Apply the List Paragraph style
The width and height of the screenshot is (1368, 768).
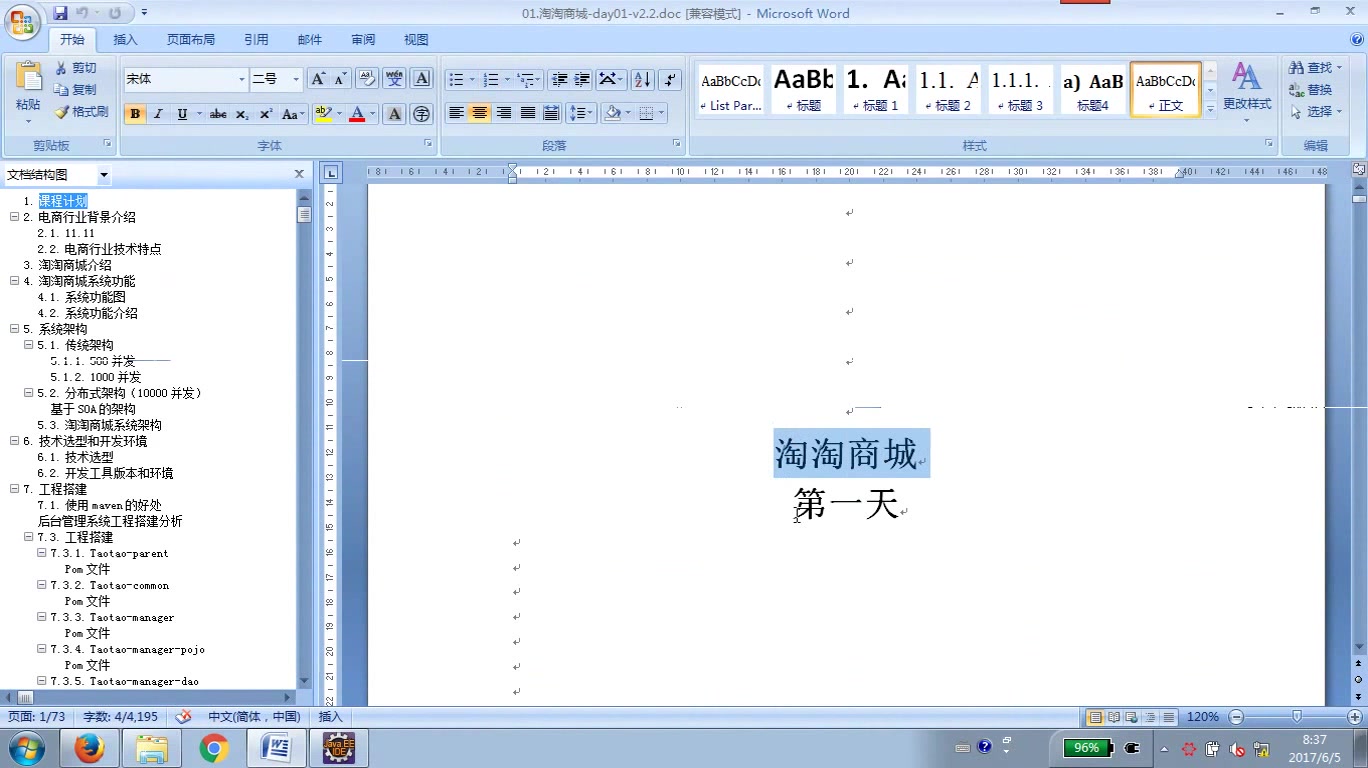730,90
